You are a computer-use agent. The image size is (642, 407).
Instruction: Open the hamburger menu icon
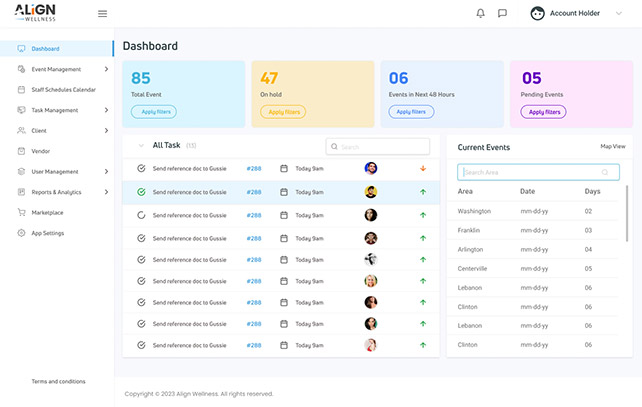pyautogui.click(x=102, y=14)
